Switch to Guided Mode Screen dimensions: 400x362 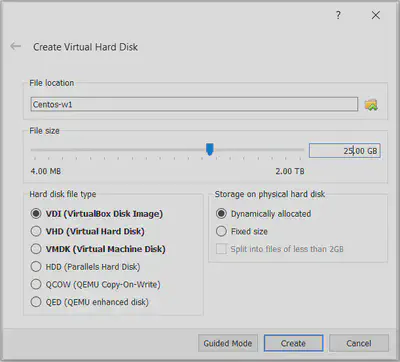pos(228,343)
